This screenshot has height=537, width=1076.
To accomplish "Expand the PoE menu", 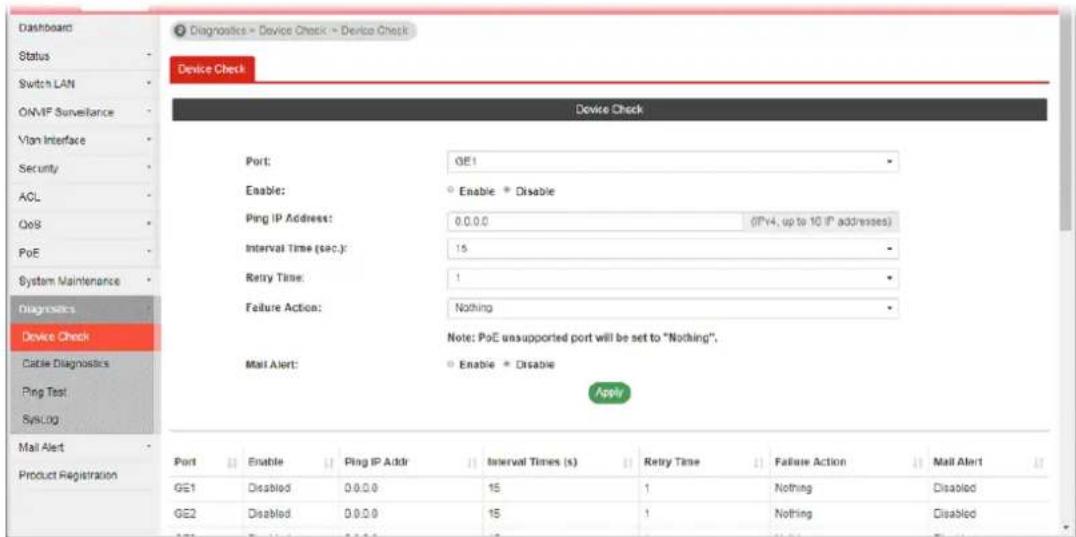I will [x=86, y=252].
